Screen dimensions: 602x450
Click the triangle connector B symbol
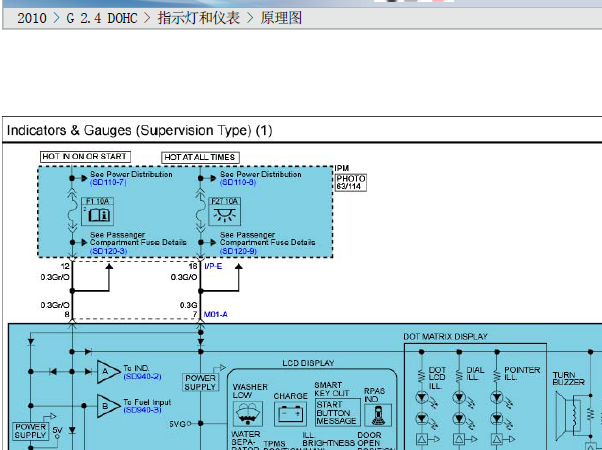click(108, 406)
